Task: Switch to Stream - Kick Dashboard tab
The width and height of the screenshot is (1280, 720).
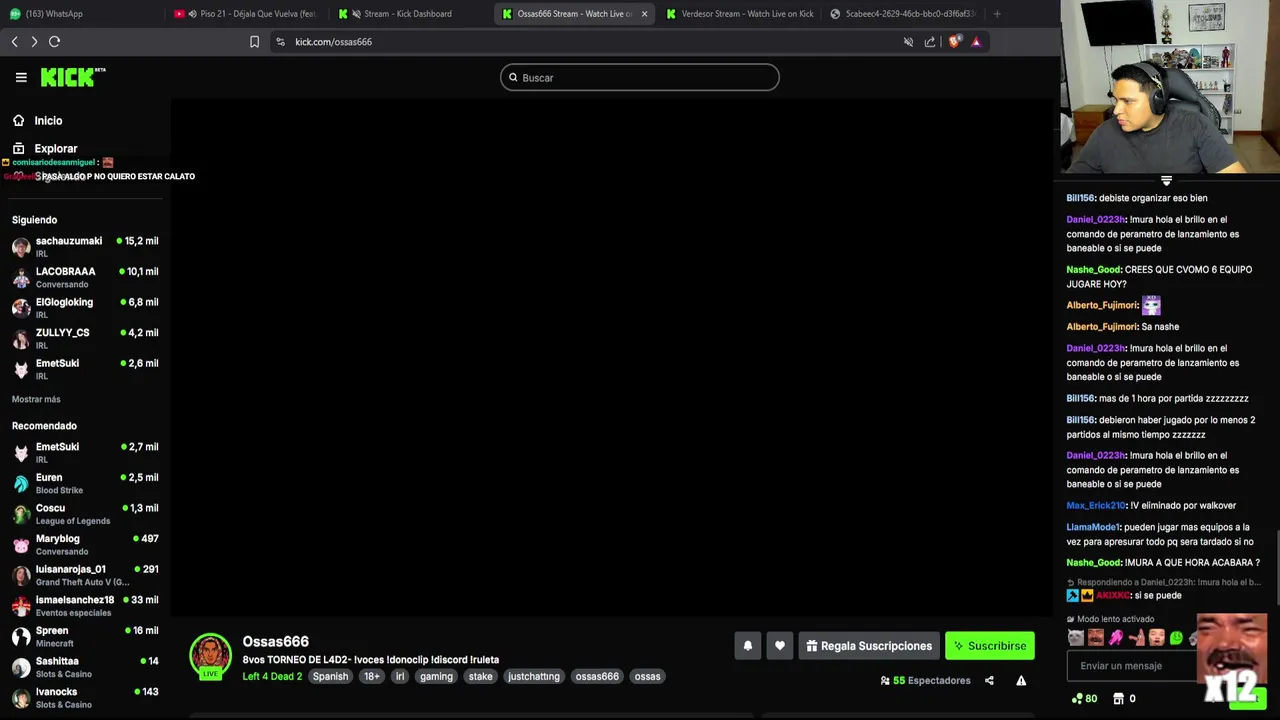Action: pyautogui.click(x=408, y=14)
